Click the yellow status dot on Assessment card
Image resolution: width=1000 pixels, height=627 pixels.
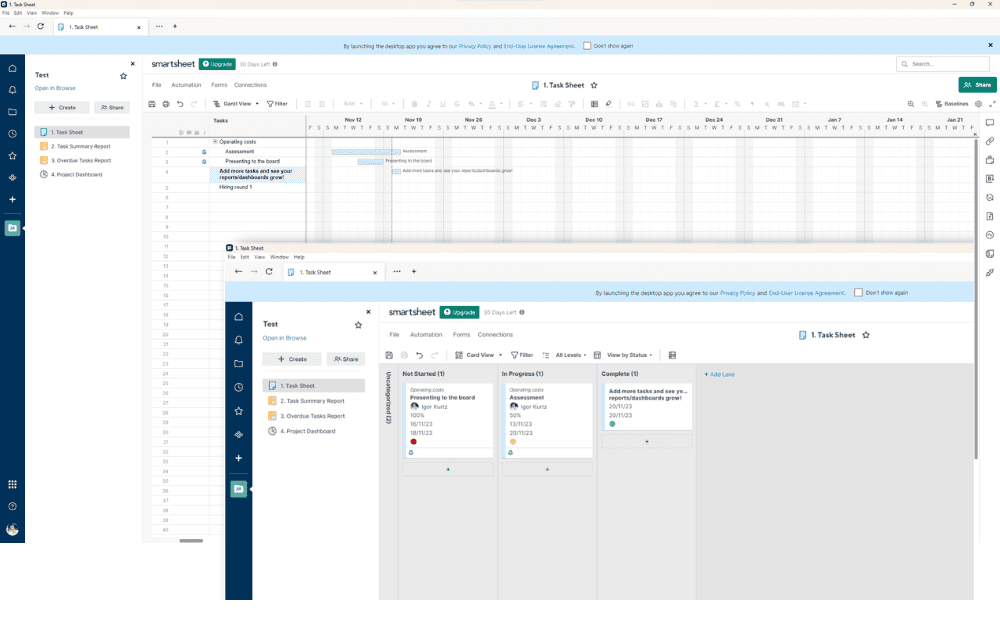click(513, 441)
